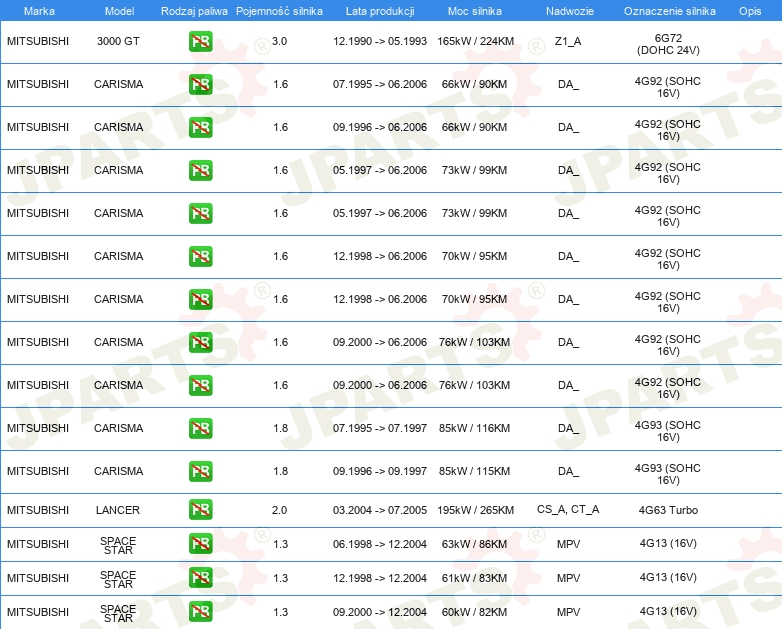
Task: Select the 6G72 (DOHC 24V) engine cell
Action: coord(668,44)
